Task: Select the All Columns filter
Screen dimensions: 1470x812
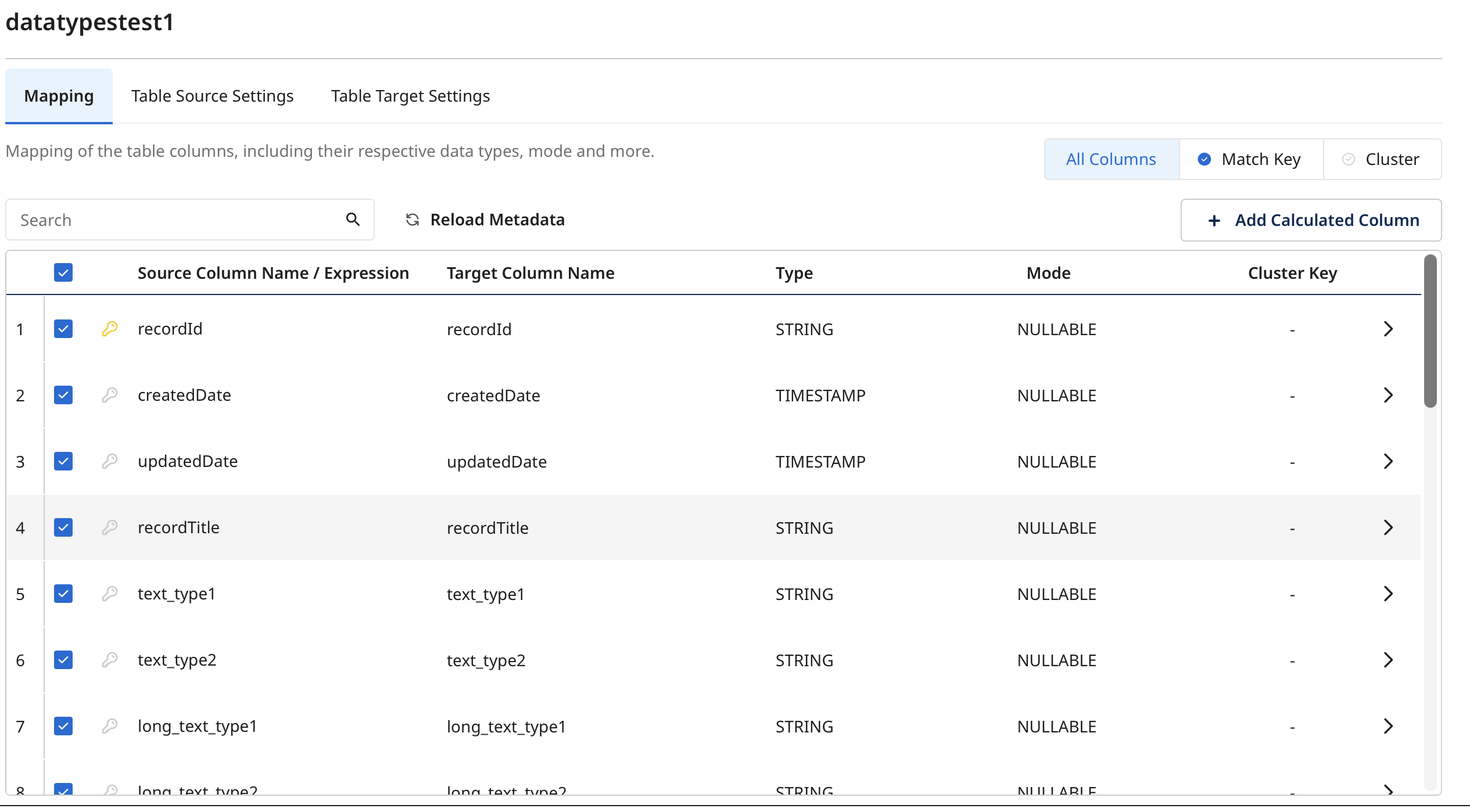Action: click(x=1111, y=159)
